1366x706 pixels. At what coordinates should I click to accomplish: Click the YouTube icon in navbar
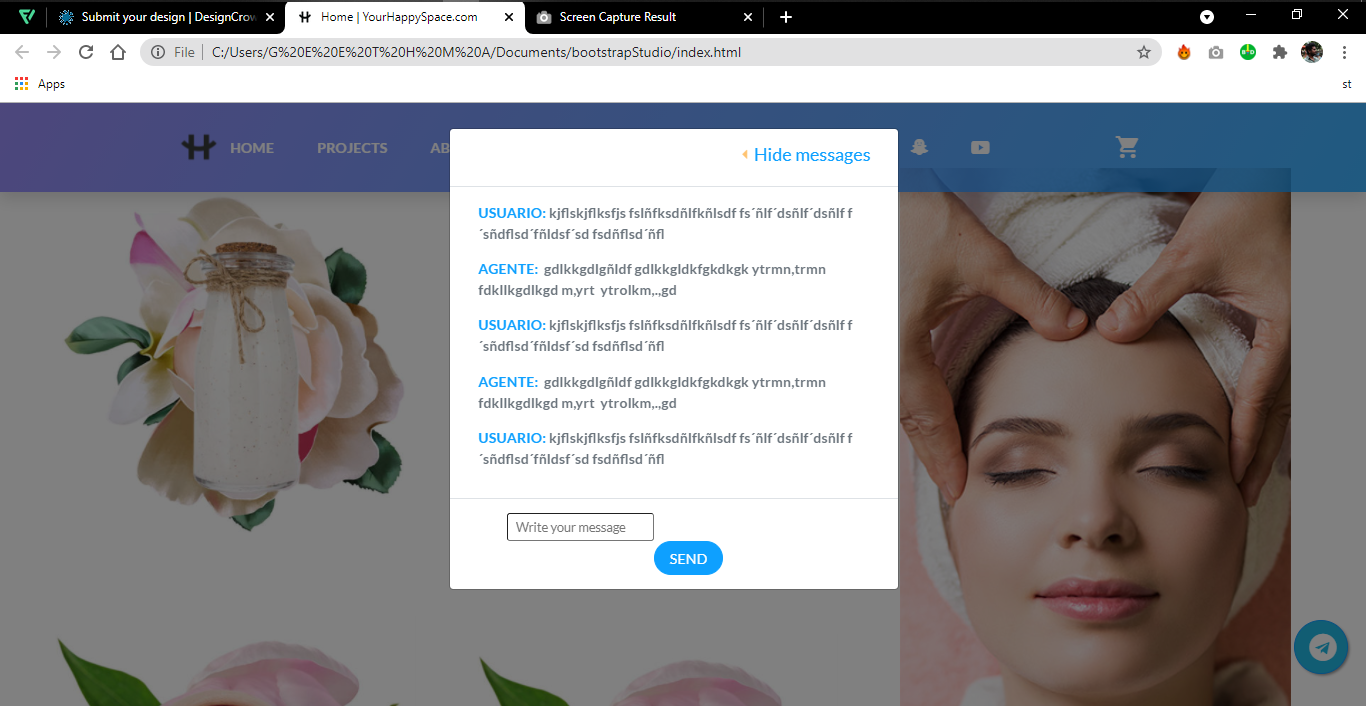(980, 148)
